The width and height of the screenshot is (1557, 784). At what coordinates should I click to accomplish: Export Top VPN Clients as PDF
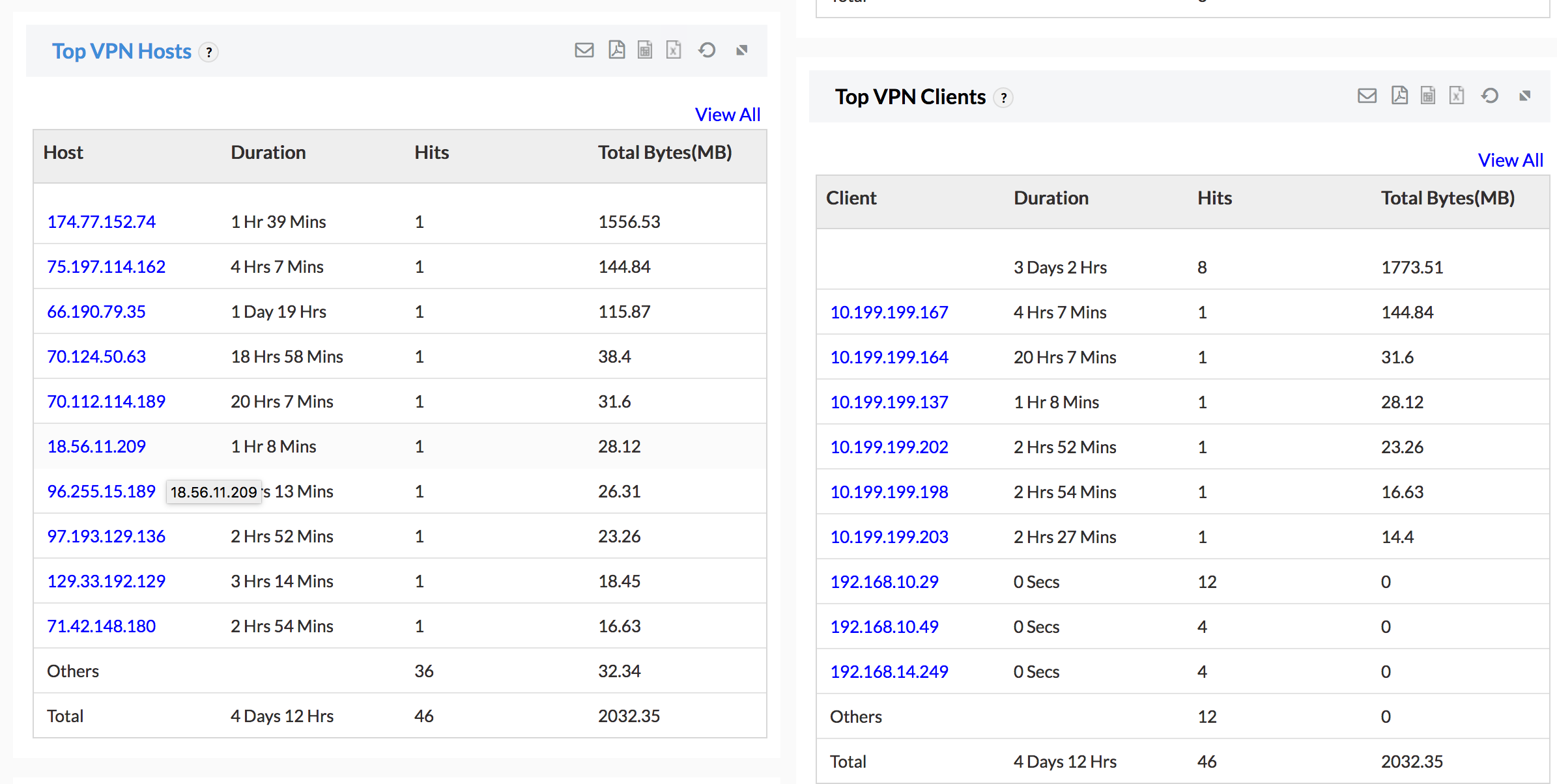pos(1399,96)
